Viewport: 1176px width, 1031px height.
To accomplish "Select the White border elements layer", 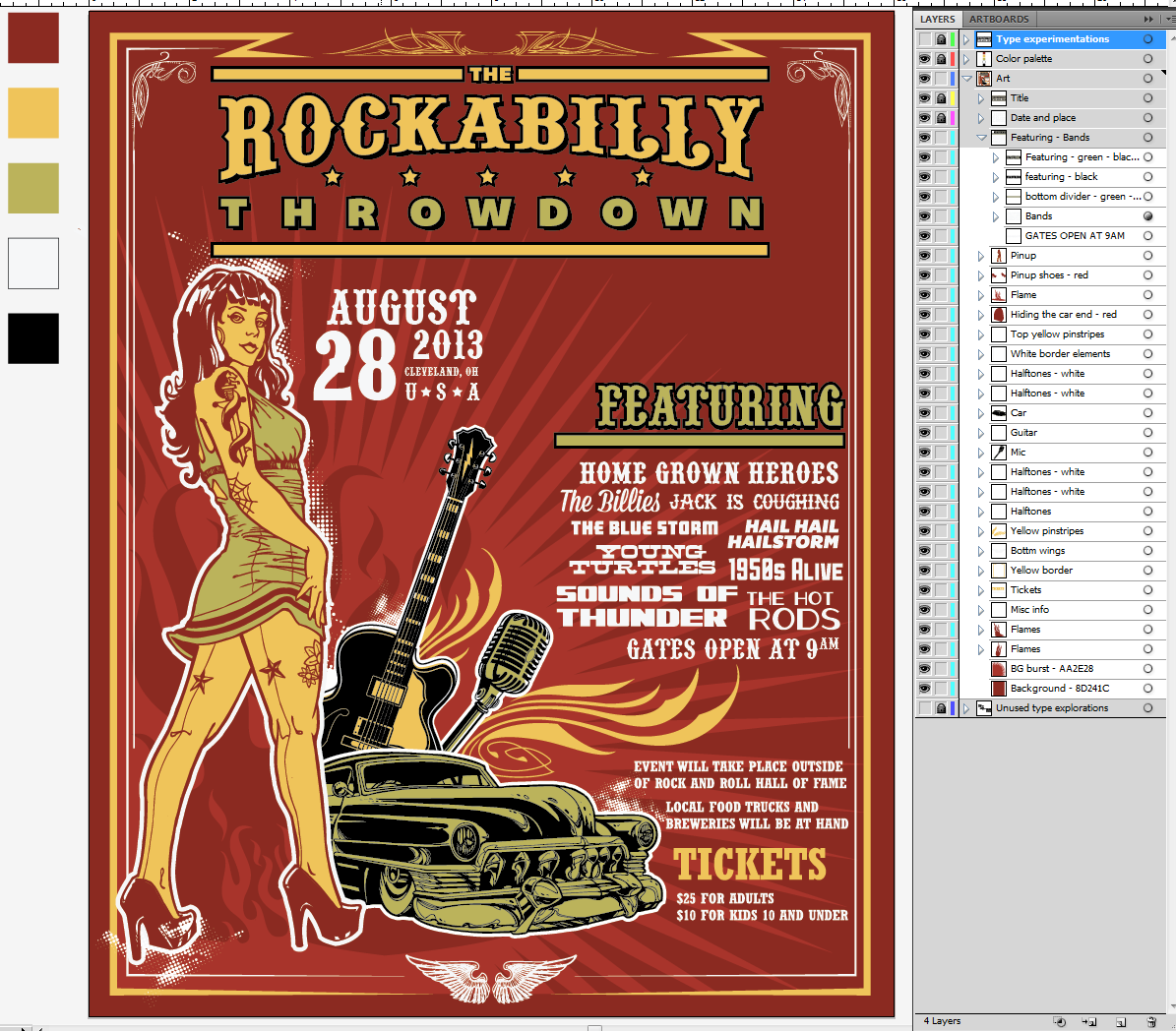I will 1060,354.
